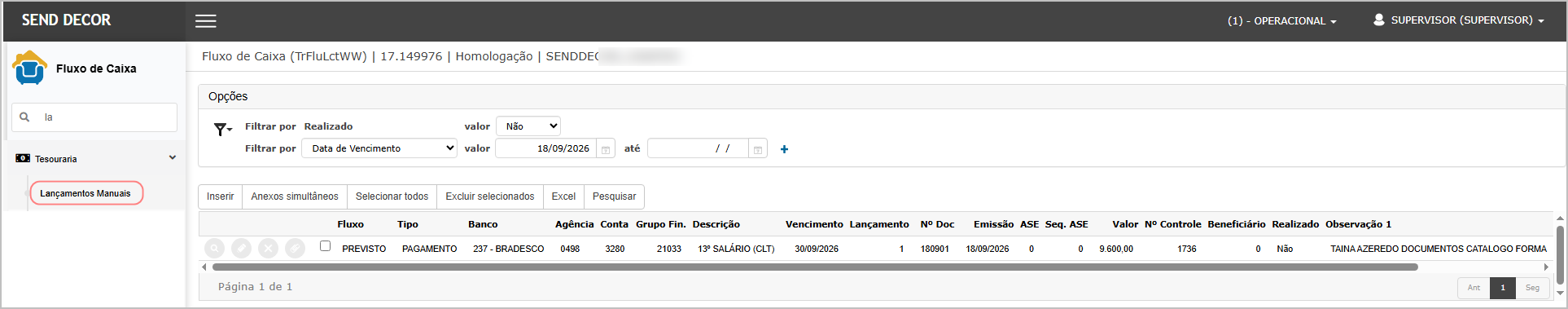This screenshot has height=309, width=1568.
Task: Delete the 13º SALÁRIO row with X icon
Action: pyautogui.click(x=268, y=249)
